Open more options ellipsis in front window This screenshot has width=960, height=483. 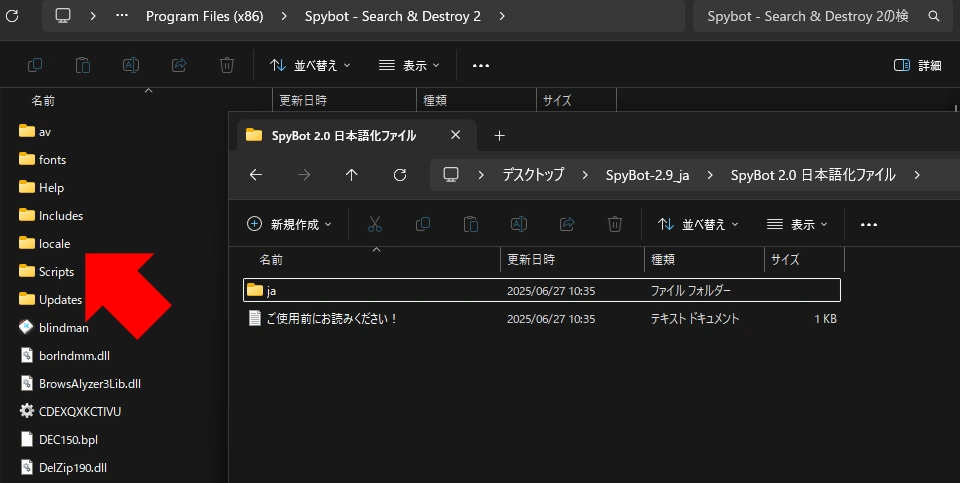point(869,225)
